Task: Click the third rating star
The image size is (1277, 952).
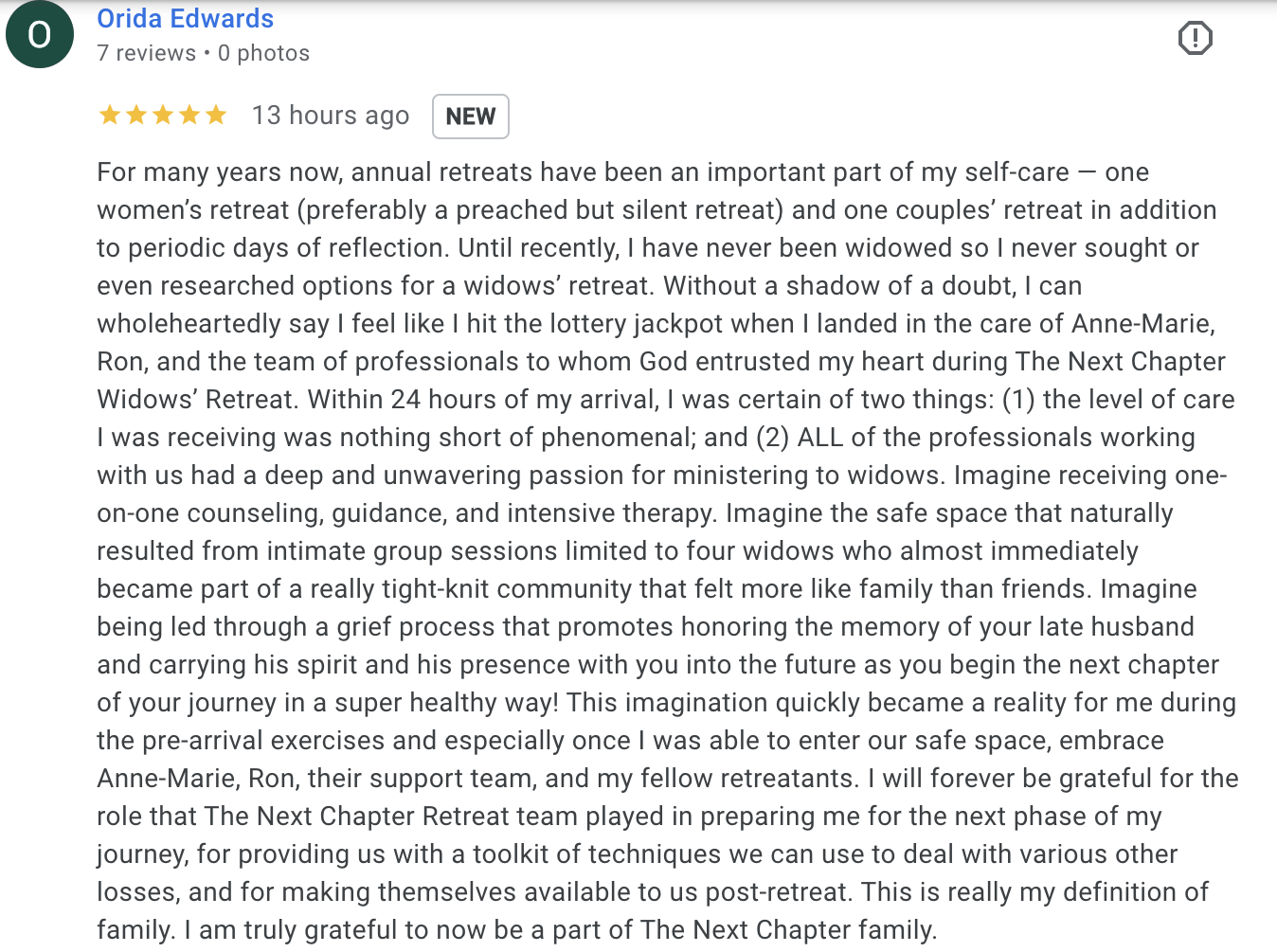Action: pos(163,116)
